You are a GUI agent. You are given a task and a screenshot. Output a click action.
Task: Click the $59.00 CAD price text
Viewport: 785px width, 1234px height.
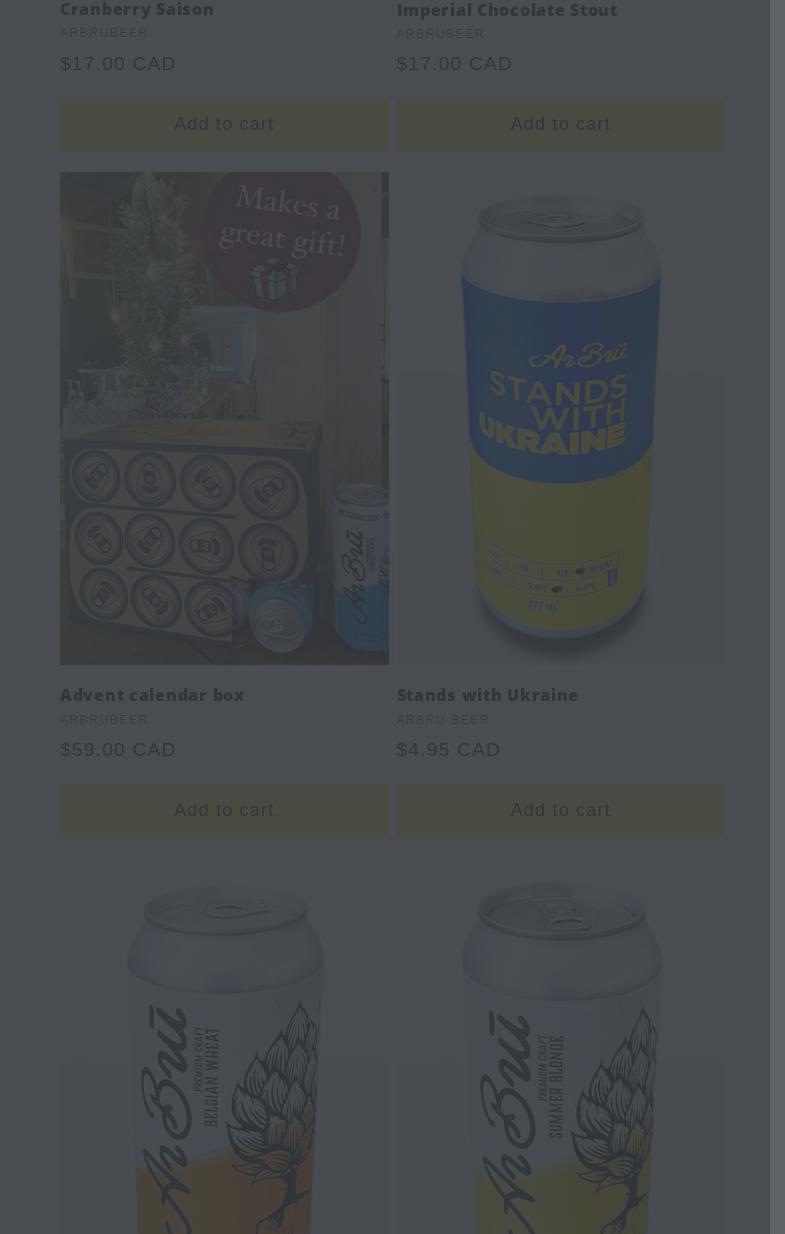click(118, 749)
